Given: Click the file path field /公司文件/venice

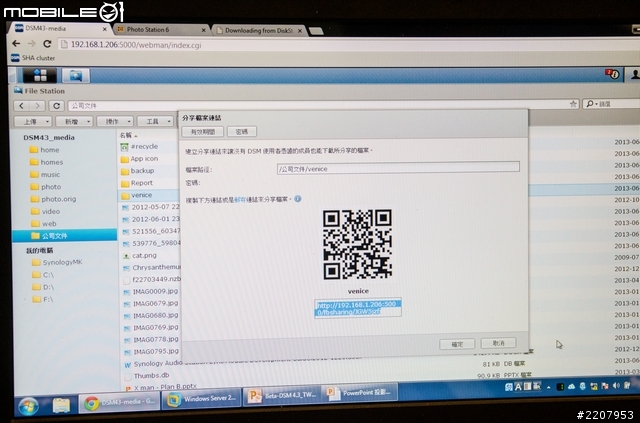Looking at the screenshot, I should click(x=398, y=167).
